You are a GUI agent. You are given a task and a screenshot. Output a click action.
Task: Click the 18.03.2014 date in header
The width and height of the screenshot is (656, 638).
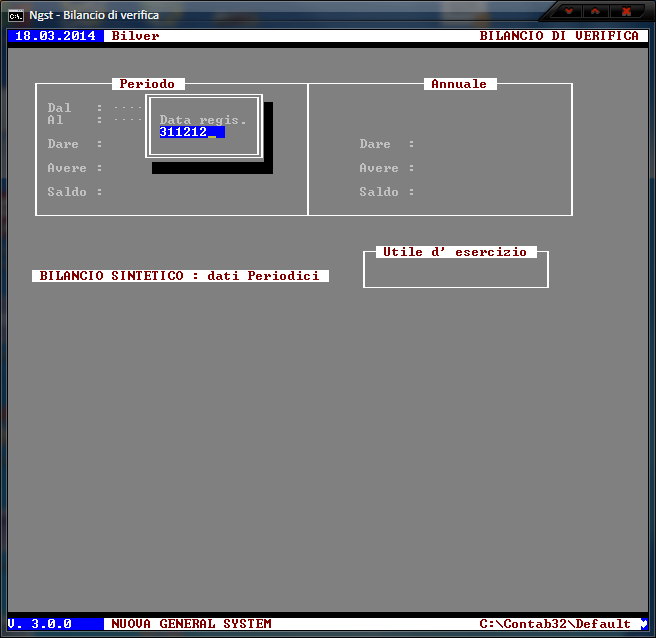[x=55, y=36]
